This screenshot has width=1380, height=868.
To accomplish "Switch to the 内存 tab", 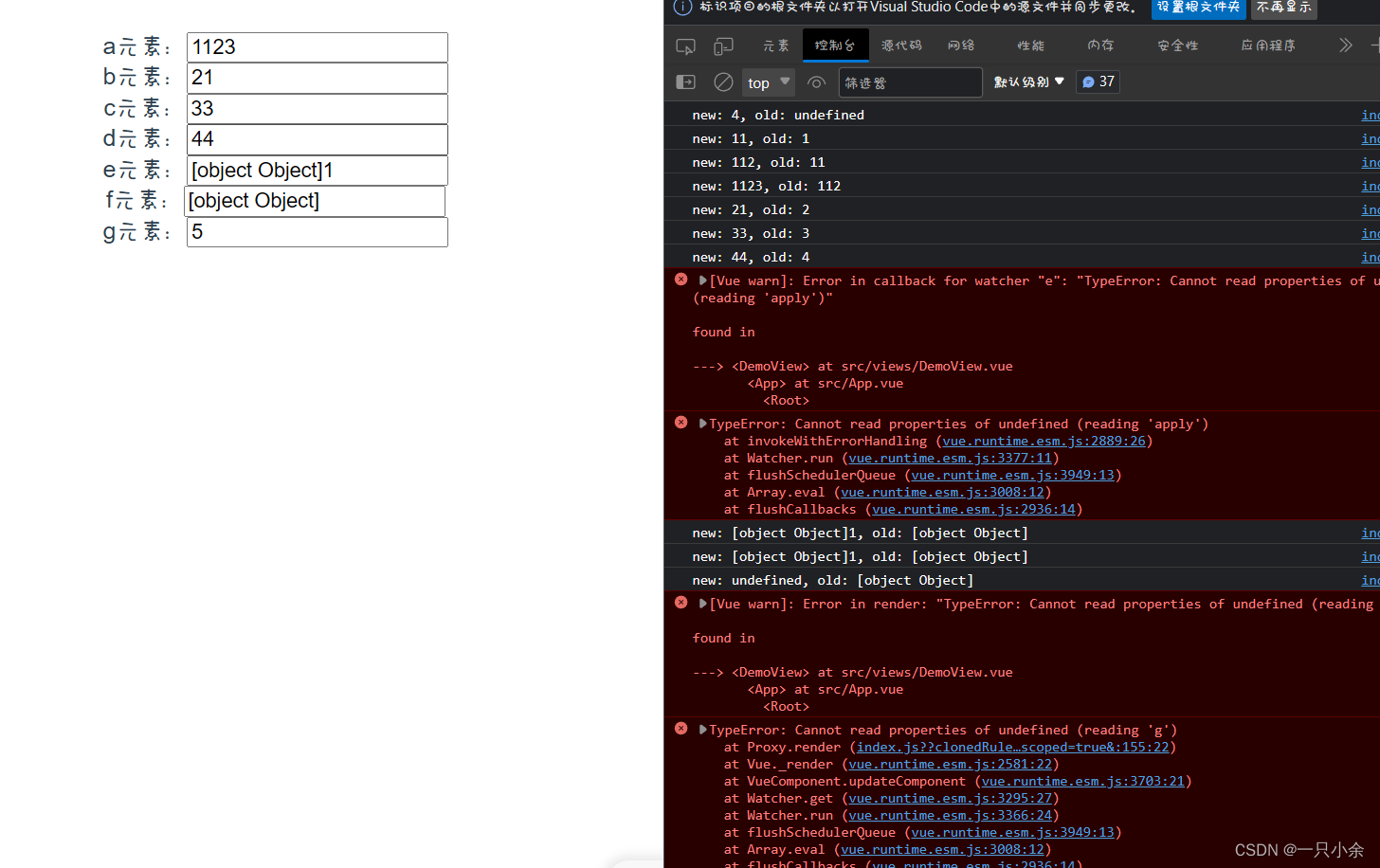I will [x=1100, y=45].
